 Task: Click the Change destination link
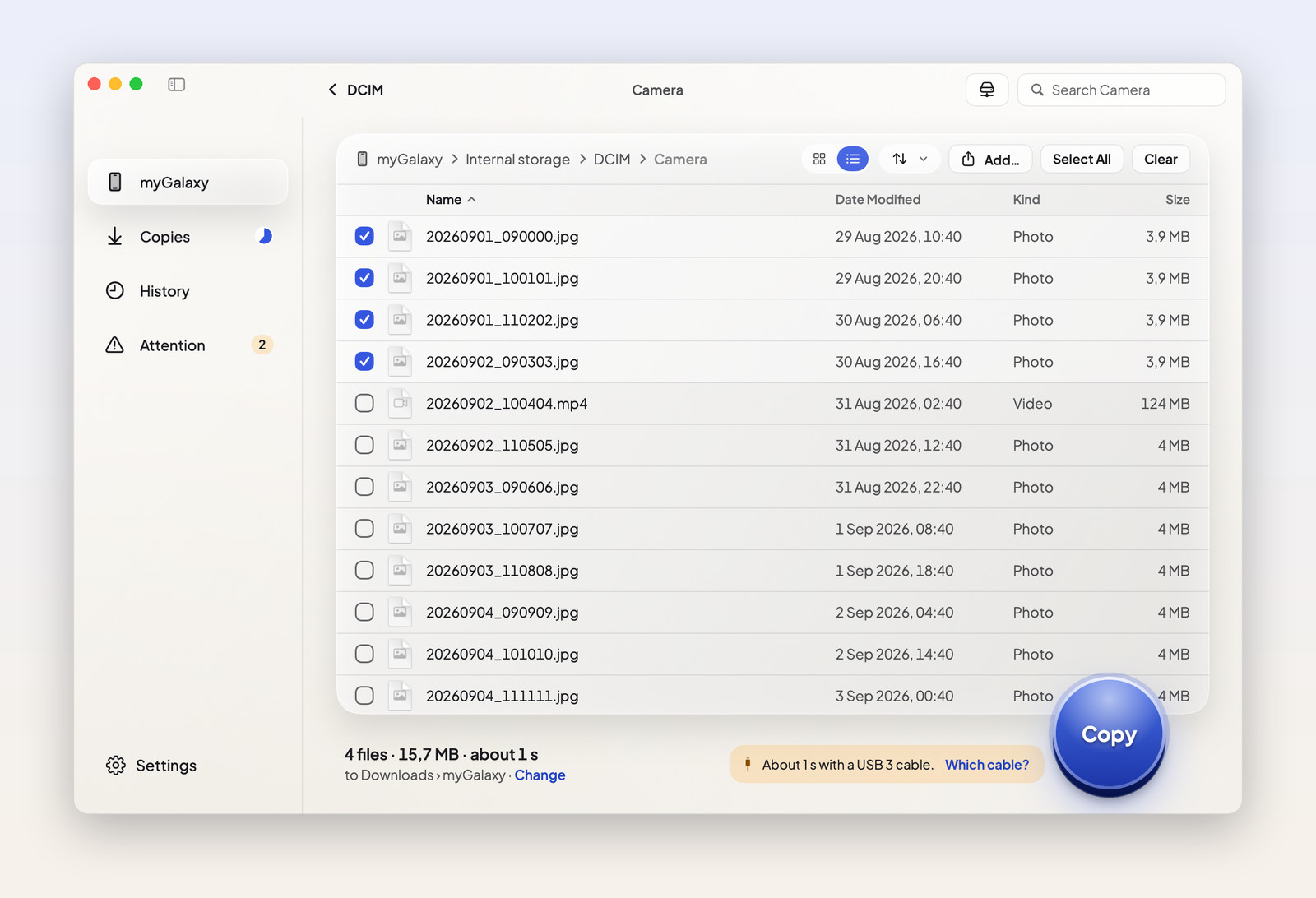click(x=540, y=775)
